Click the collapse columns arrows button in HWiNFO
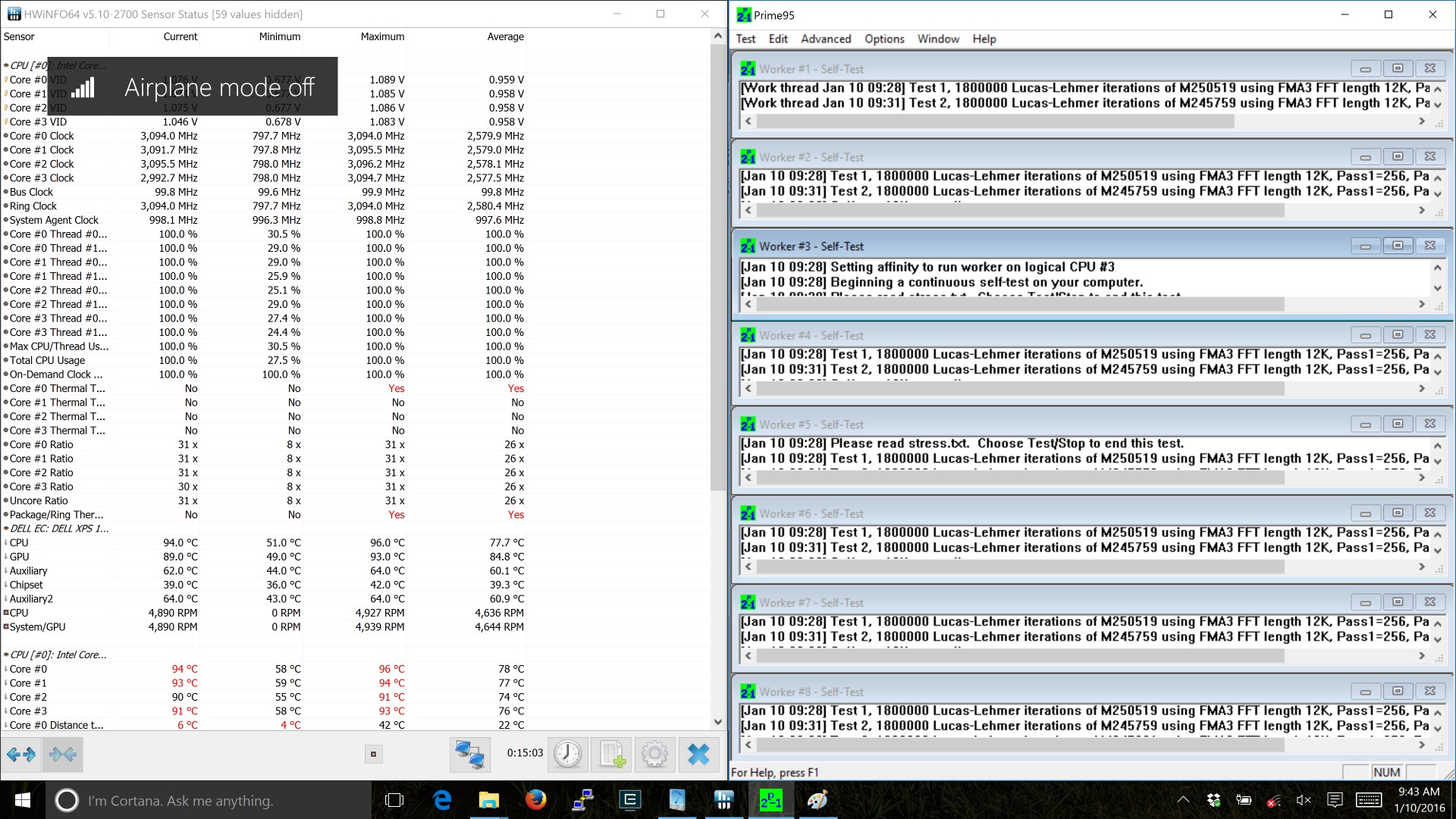This screenshot has width=1456, height=819. [x=62, y=754]
